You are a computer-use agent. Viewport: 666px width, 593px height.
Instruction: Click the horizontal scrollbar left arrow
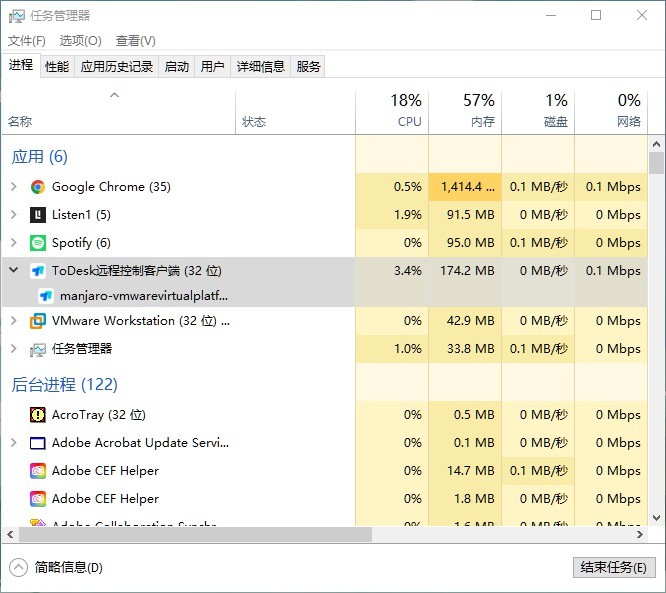tap(10, 534)
